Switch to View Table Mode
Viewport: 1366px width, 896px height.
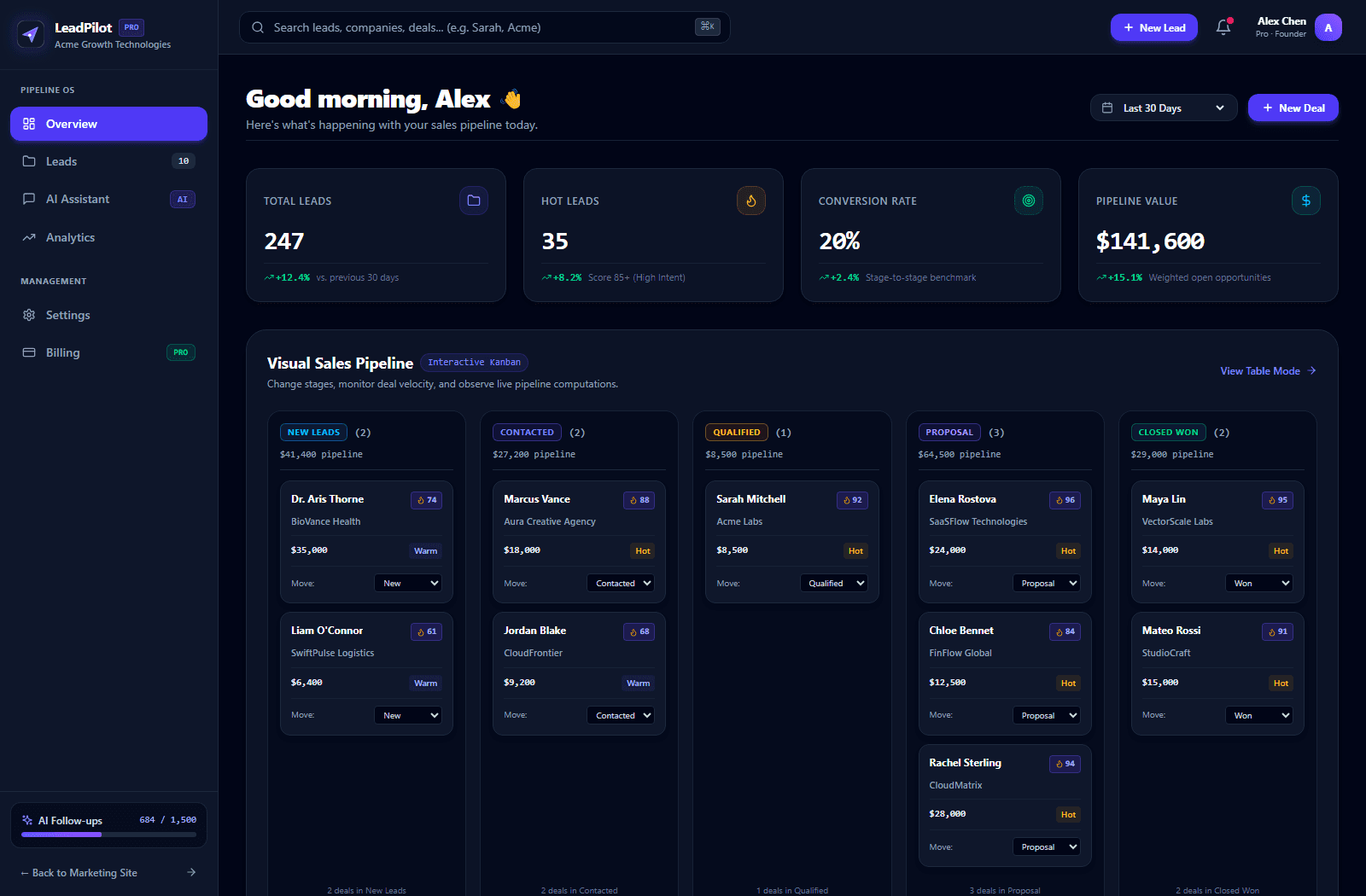coord(1268,370)
